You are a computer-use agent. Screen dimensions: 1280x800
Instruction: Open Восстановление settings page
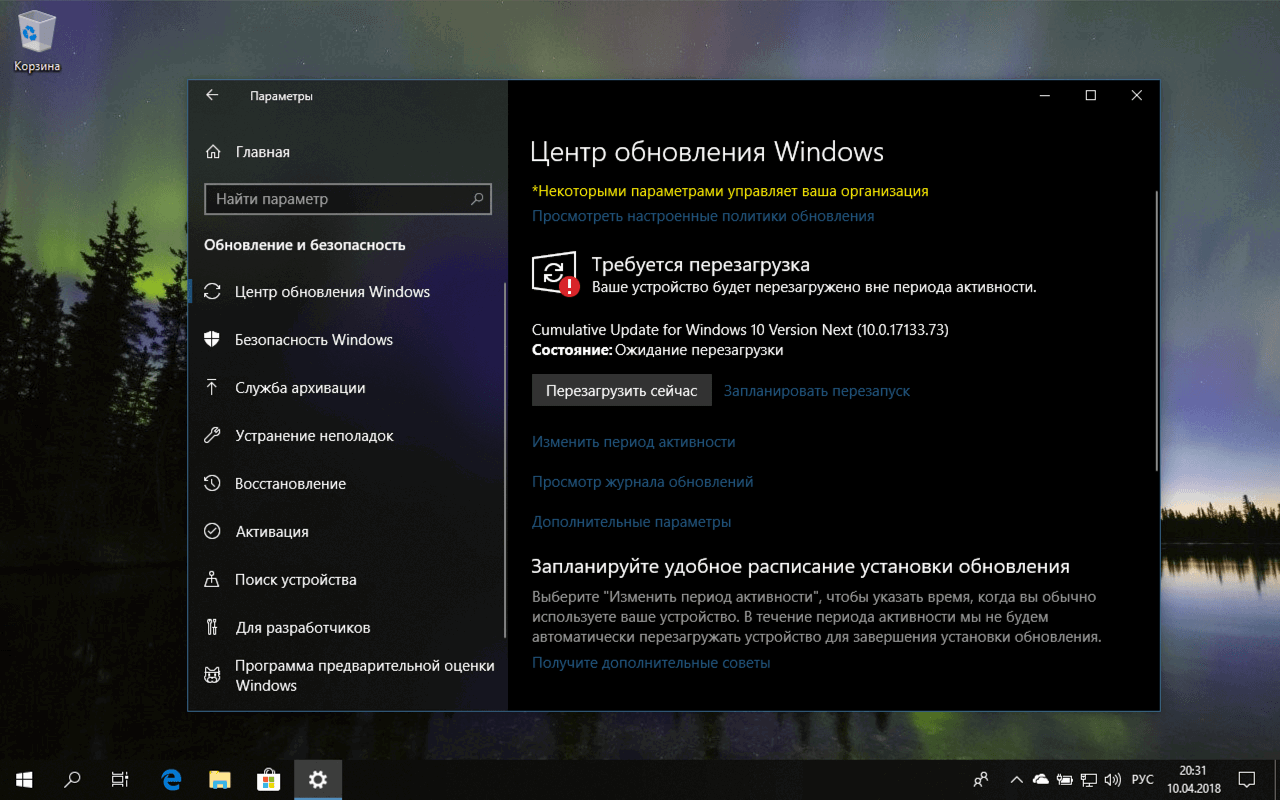click(290, 483)
